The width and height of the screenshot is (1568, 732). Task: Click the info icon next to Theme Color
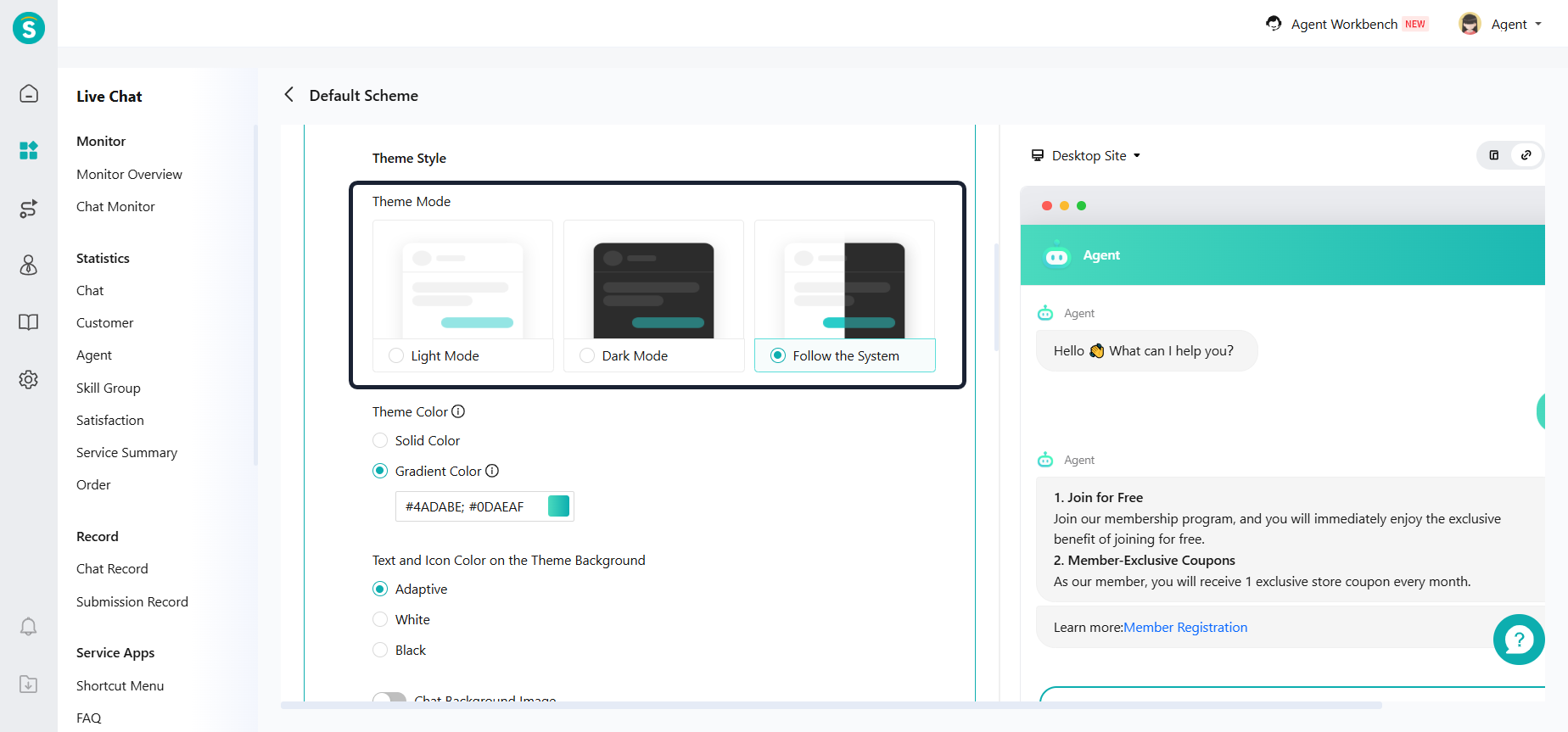pos(458,411)
